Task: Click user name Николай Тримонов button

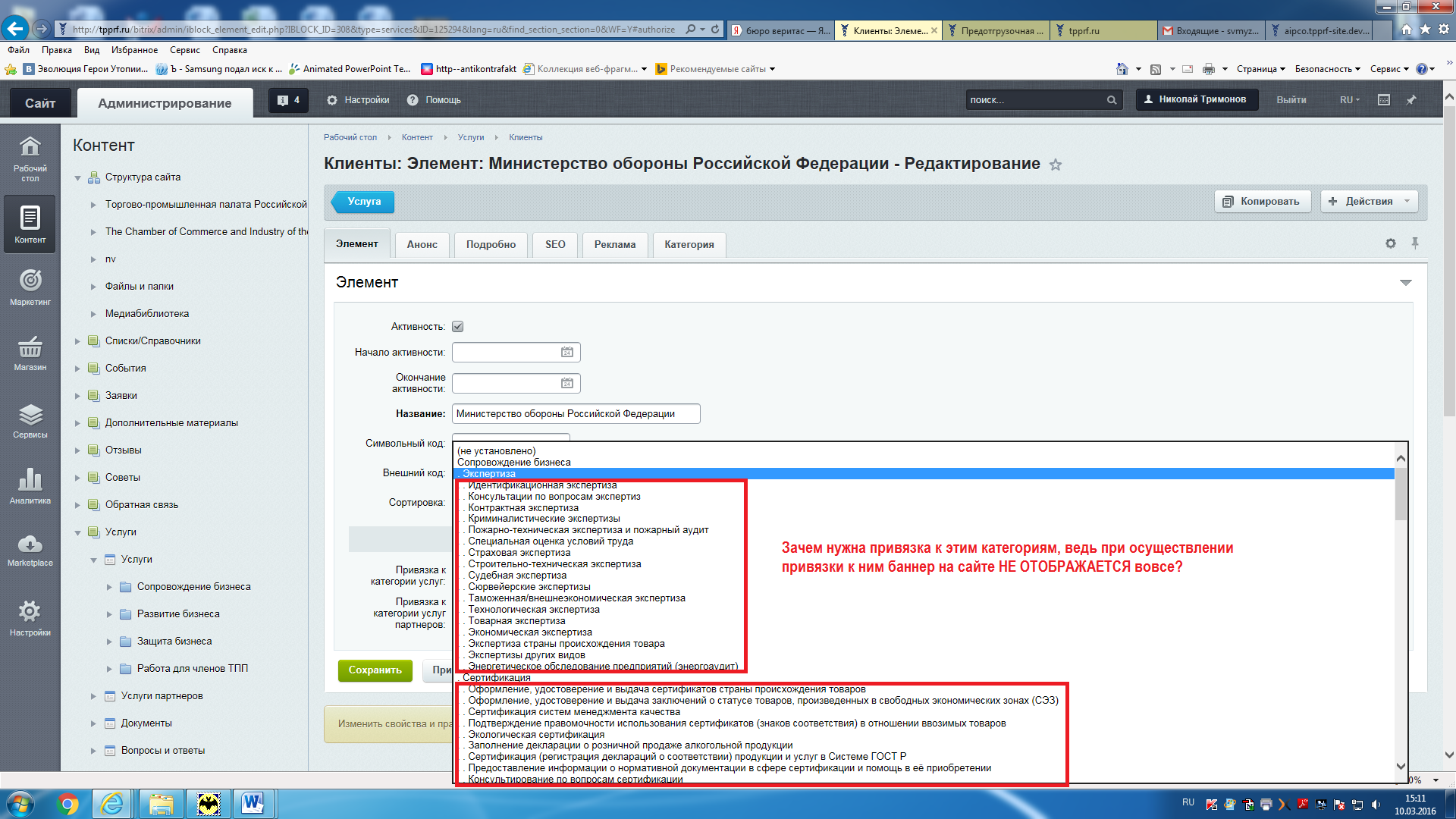Action: click(1197, 99)
